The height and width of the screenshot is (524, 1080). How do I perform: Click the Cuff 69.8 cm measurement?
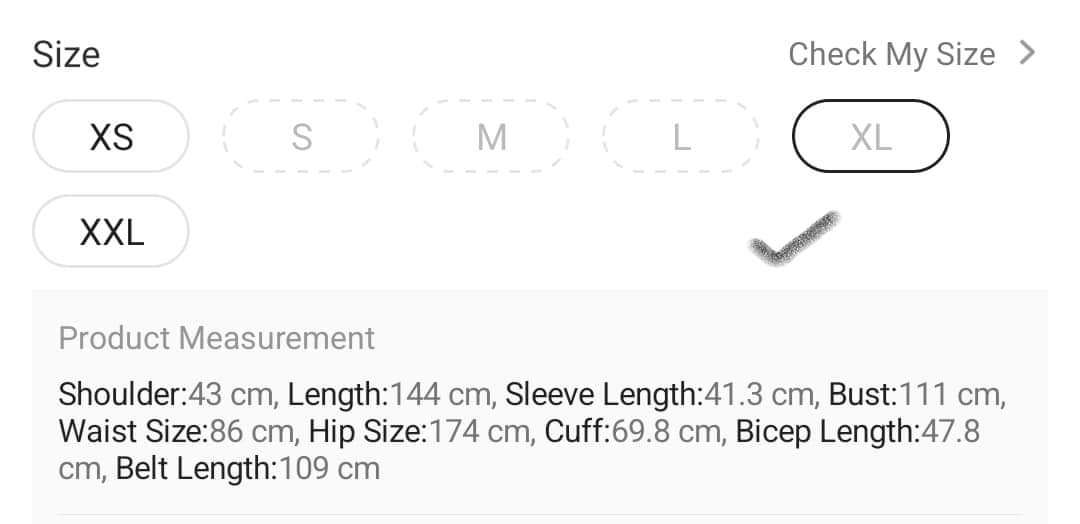634,432
